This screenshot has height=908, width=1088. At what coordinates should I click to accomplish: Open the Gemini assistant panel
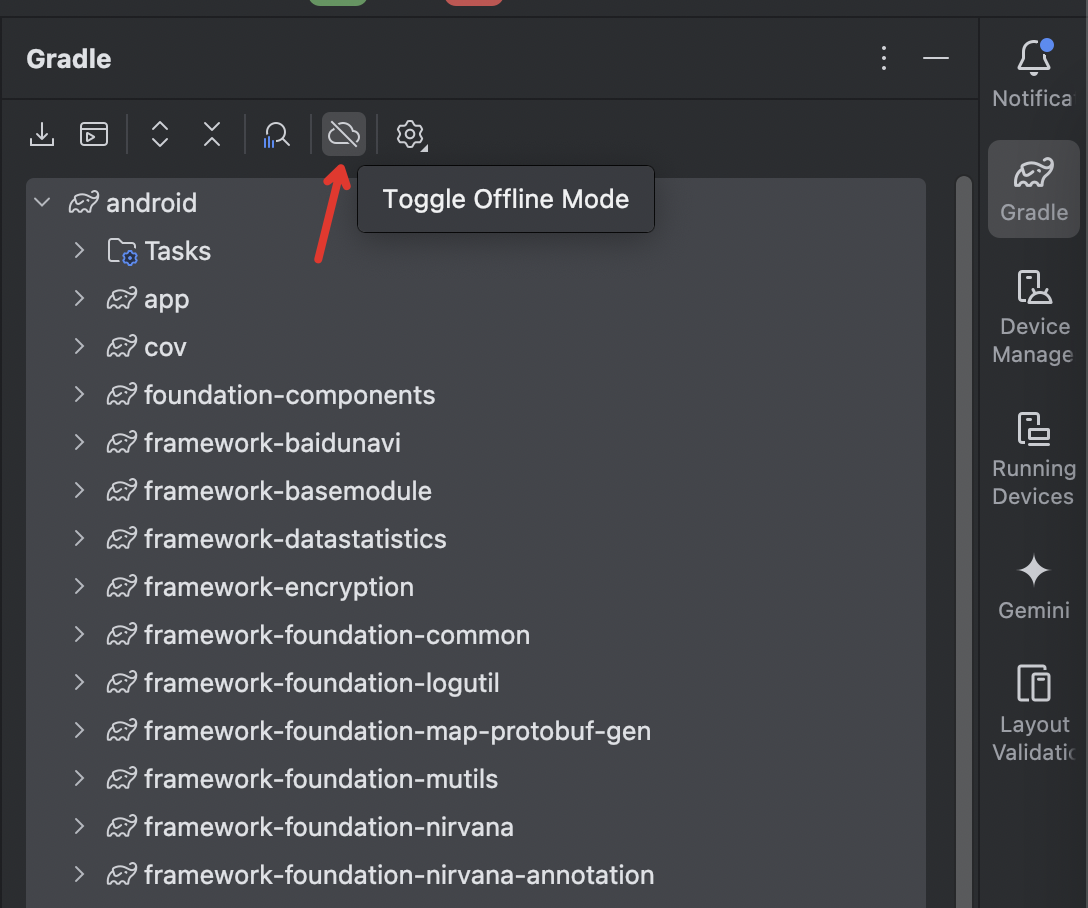[x=1033, y=587]
